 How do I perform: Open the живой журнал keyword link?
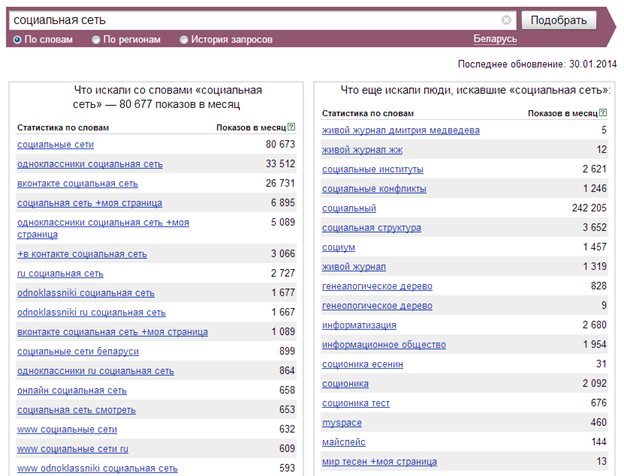point(354,267)
